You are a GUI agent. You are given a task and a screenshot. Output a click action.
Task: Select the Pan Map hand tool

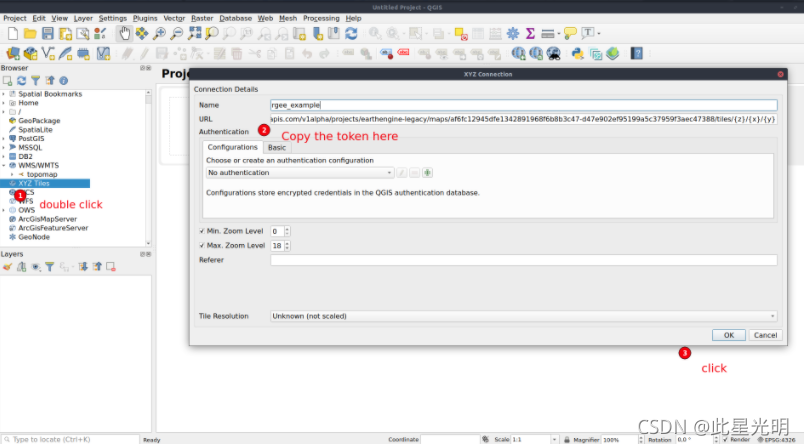(124, 34)
